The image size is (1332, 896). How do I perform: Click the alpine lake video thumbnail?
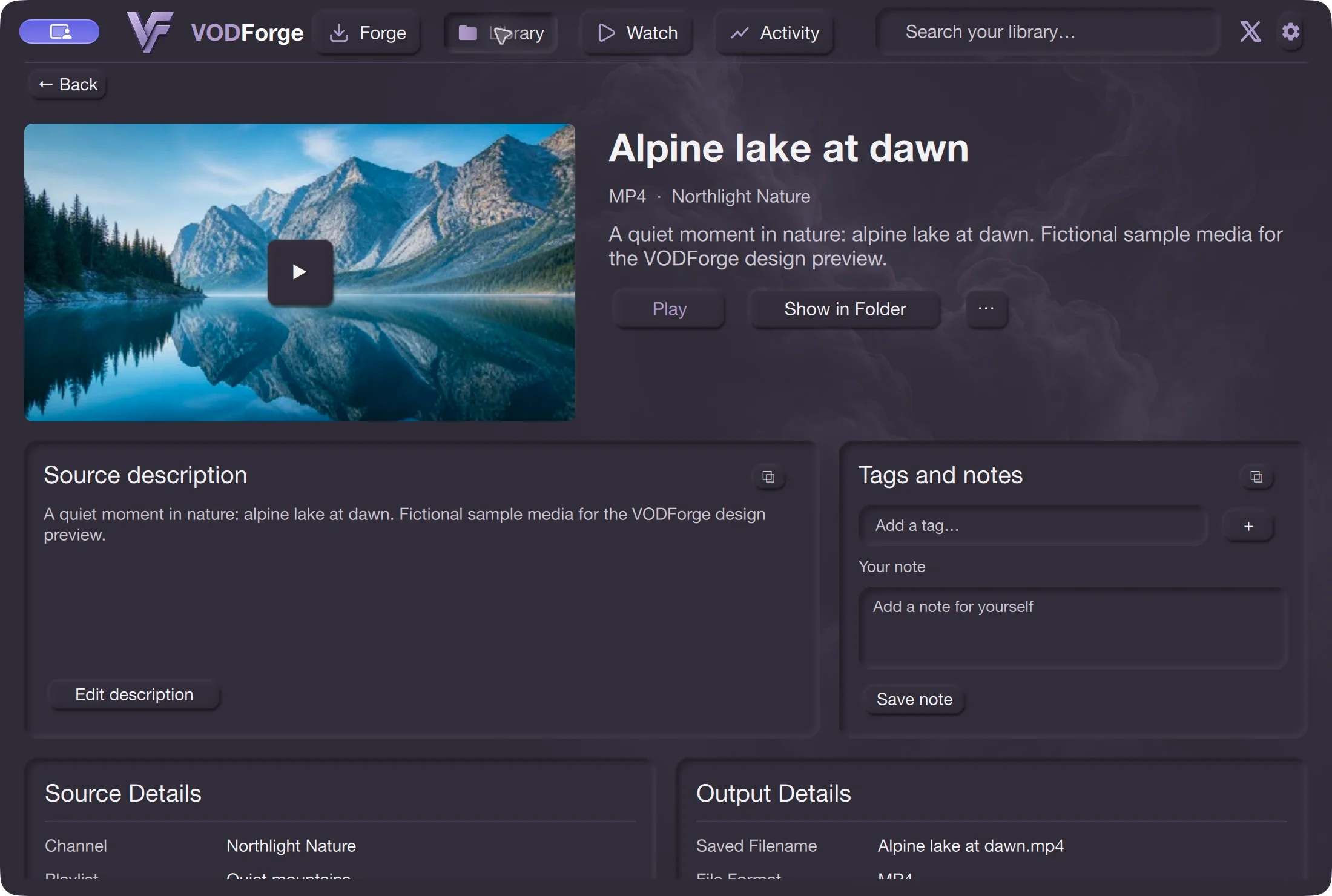point(300,272)
